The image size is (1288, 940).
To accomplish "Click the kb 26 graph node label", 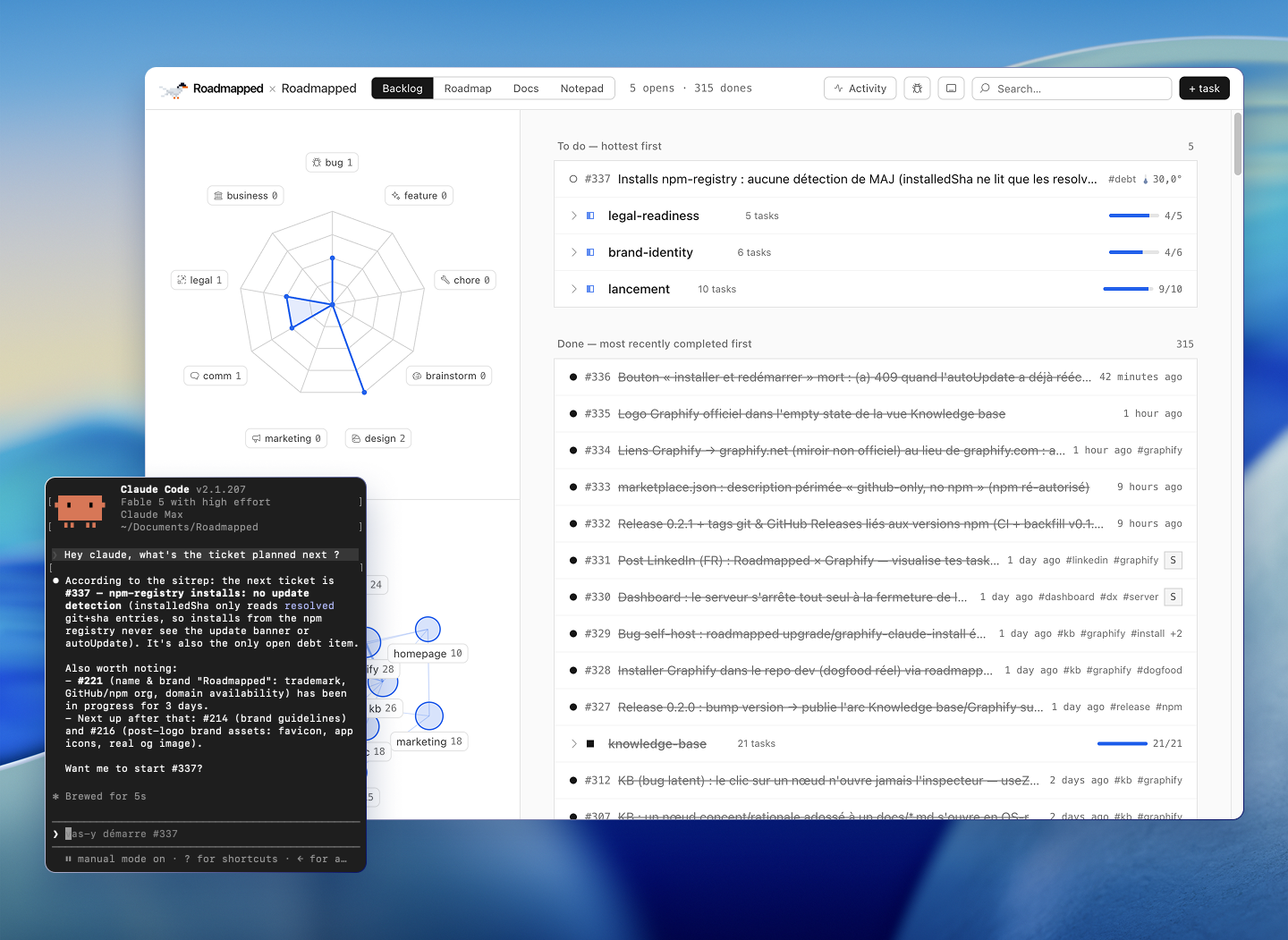I will coord(384,708).
